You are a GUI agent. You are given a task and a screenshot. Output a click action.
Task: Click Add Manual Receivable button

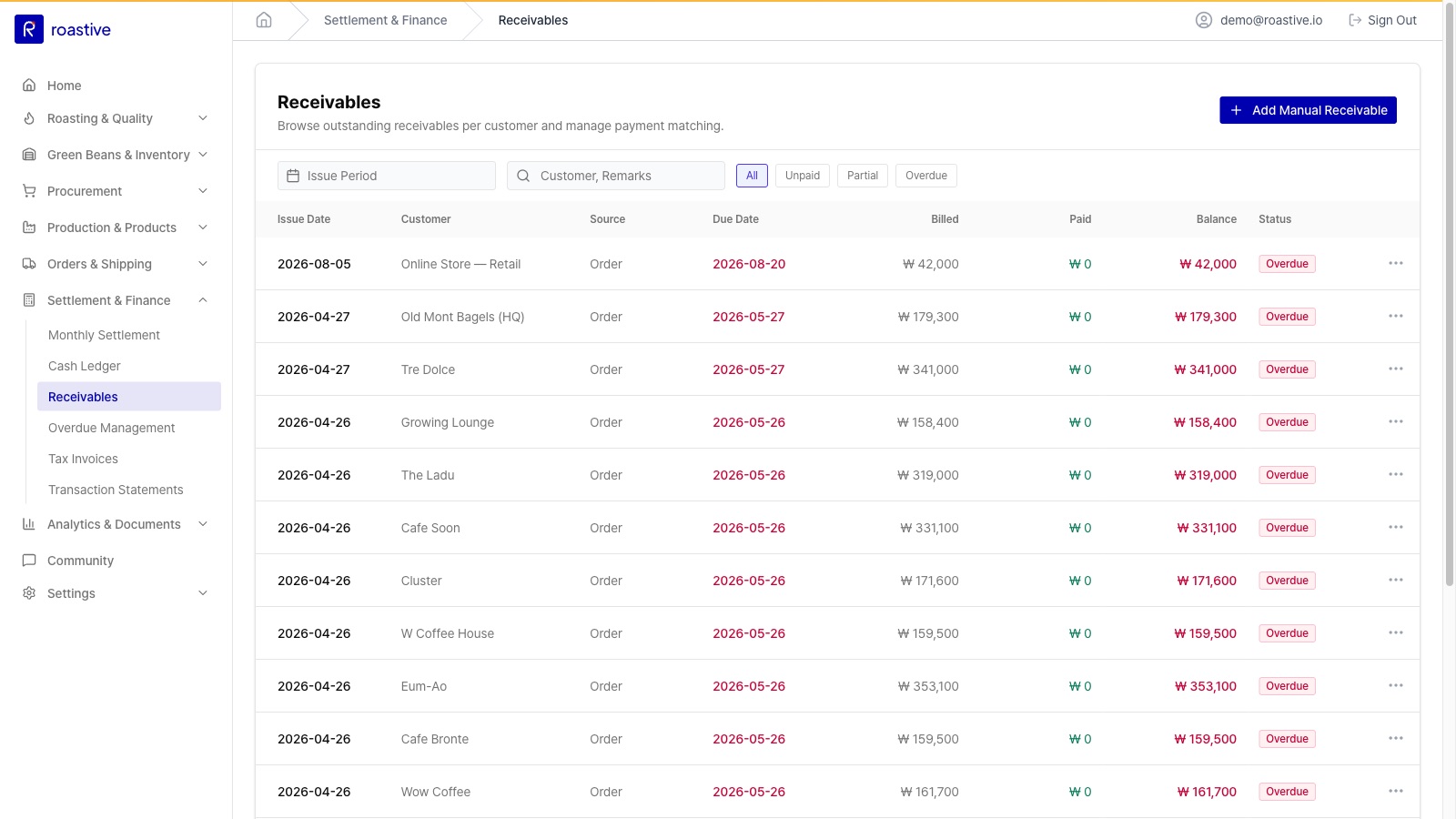[1308, 110]
